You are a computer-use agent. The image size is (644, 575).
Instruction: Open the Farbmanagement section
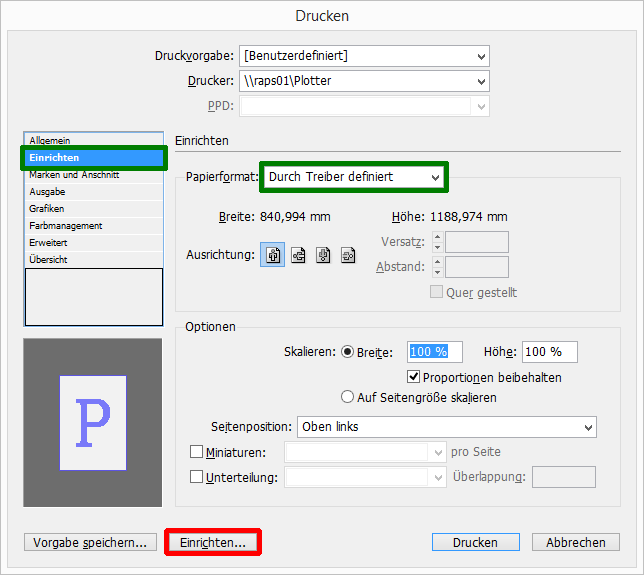pyautogui.click(x=94, y=226)
